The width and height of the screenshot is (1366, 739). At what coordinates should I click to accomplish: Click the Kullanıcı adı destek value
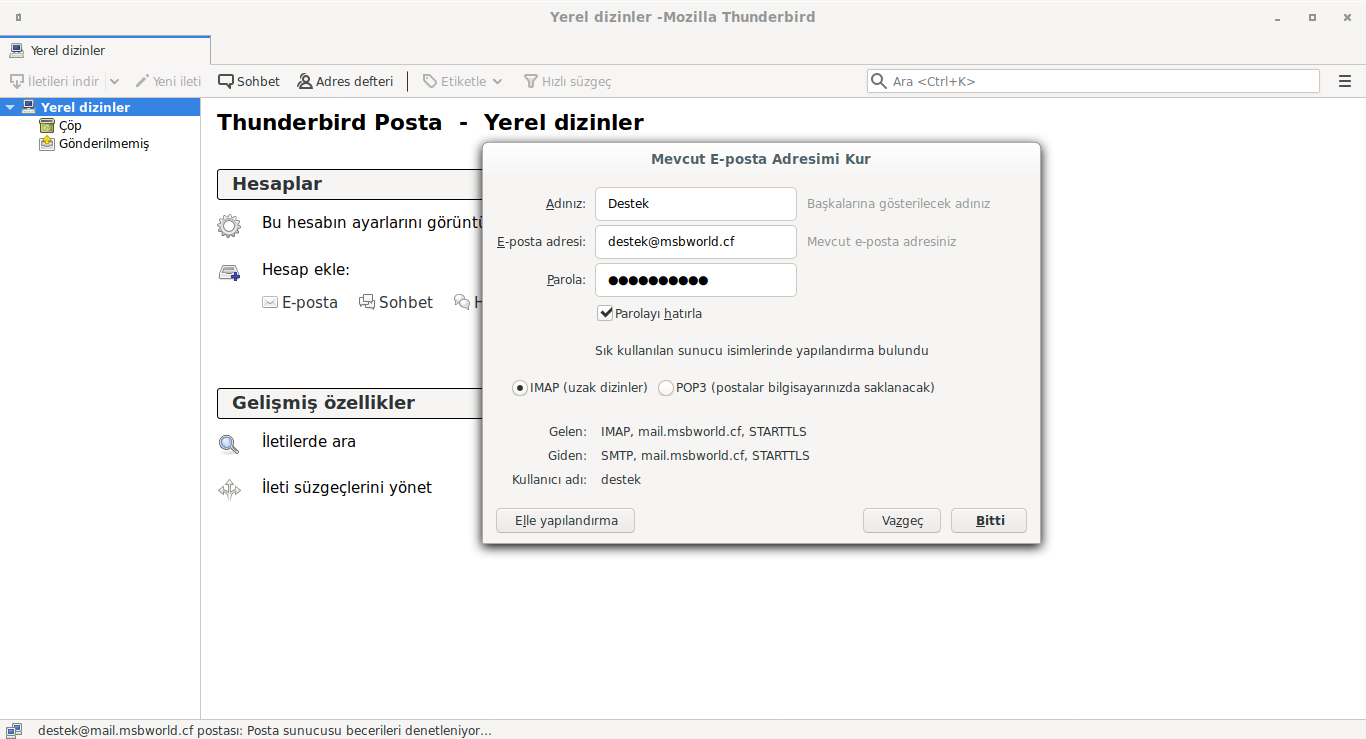tap(621, 480)
